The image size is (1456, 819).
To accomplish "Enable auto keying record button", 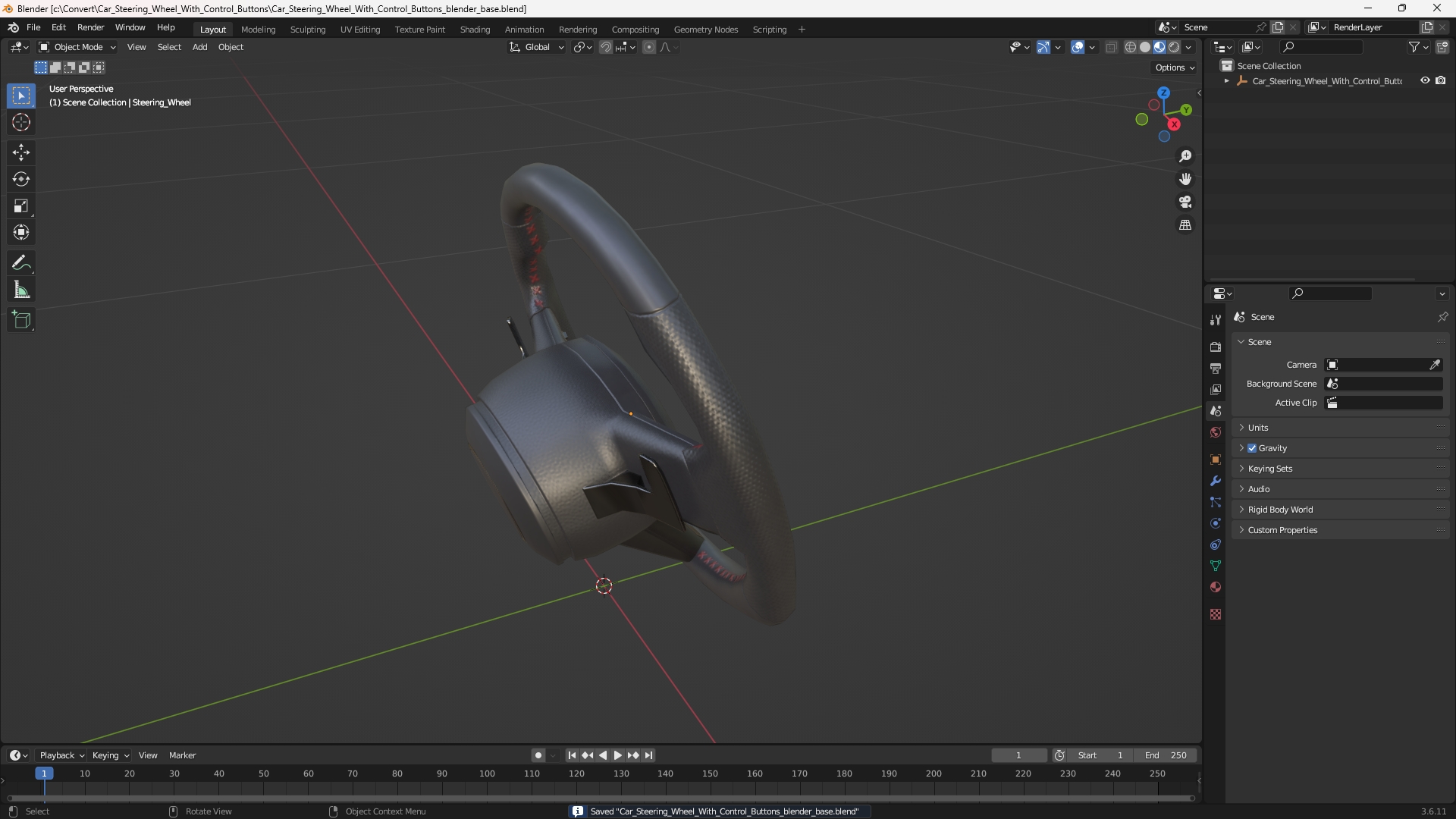I will [538, 755].
